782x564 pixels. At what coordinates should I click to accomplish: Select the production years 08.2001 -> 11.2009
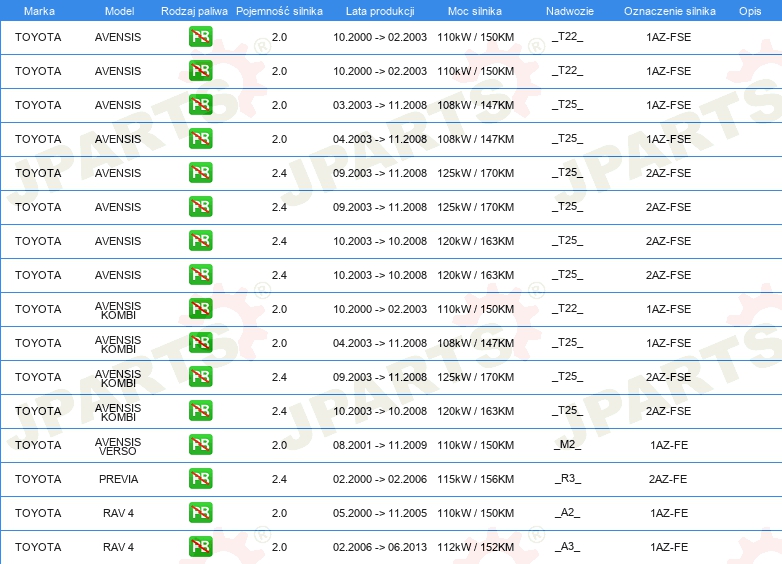click(x=380, y=445)
